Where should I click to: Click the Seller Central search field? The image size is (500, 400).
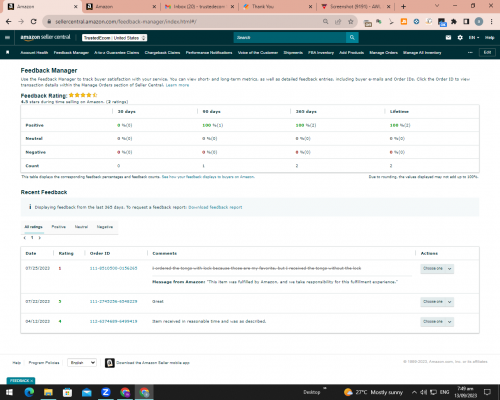[290, 37]
